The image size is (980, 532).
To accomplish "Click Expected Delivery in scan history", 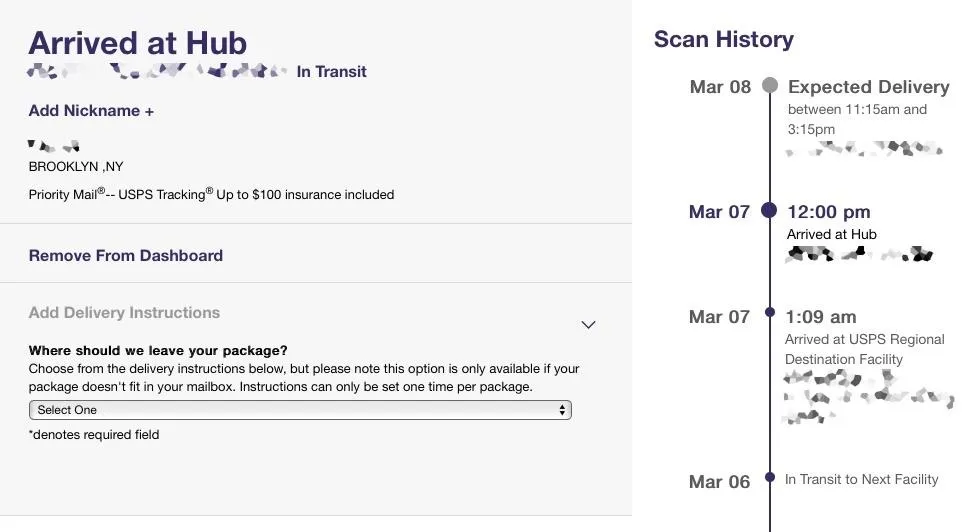I will tap(869, 87).
